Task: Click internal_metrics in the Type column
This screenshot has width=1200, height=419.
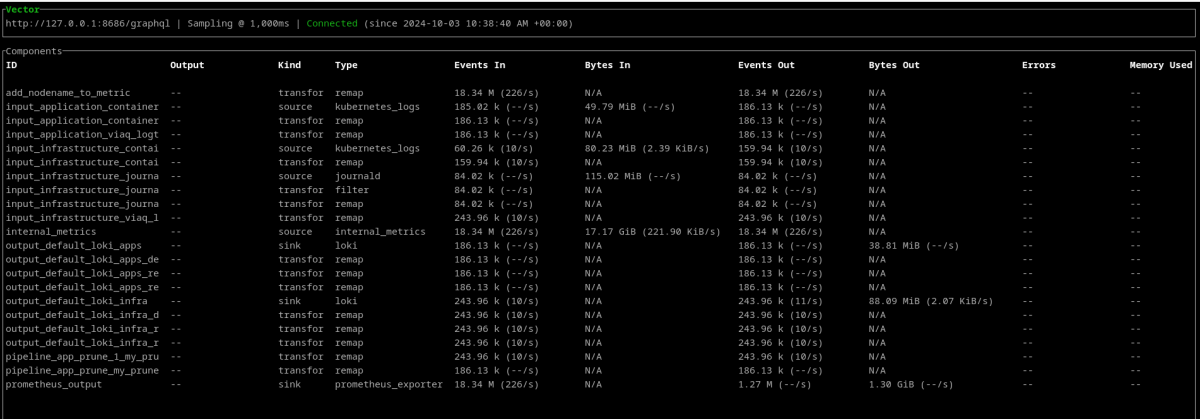Action: click(x=379, y=231)
